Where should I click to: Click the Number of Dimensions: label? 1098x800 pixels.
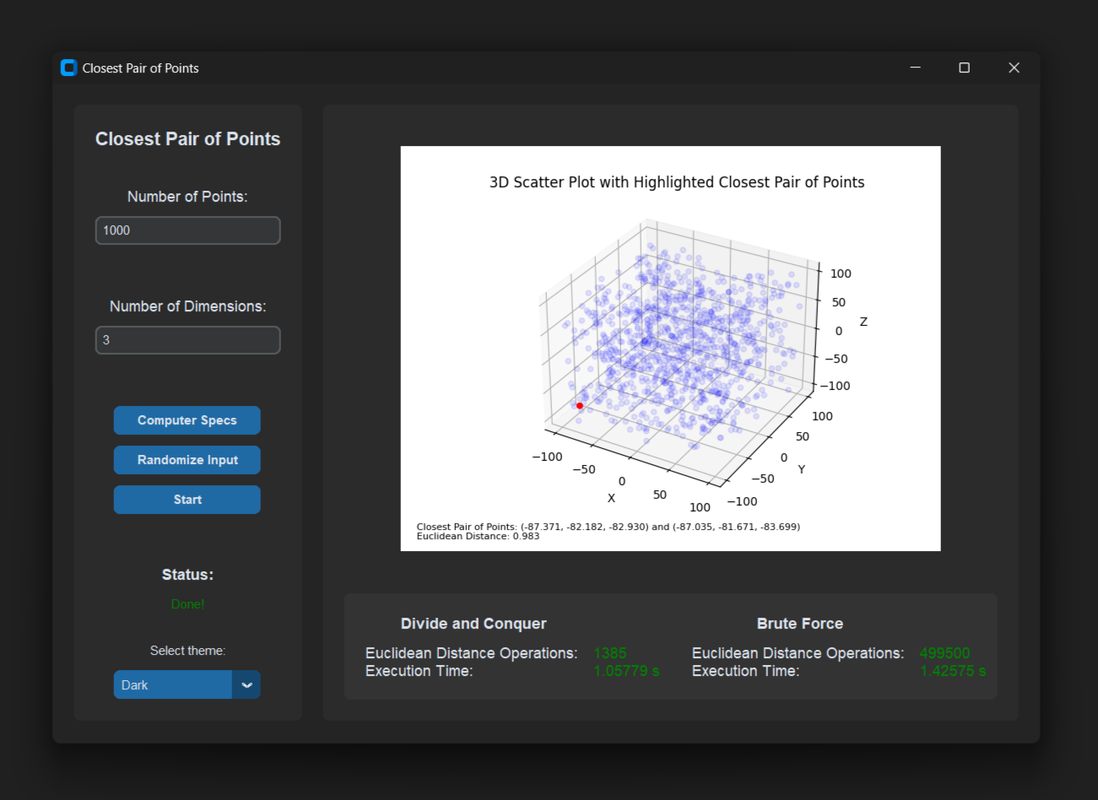(x=188, y=306)
